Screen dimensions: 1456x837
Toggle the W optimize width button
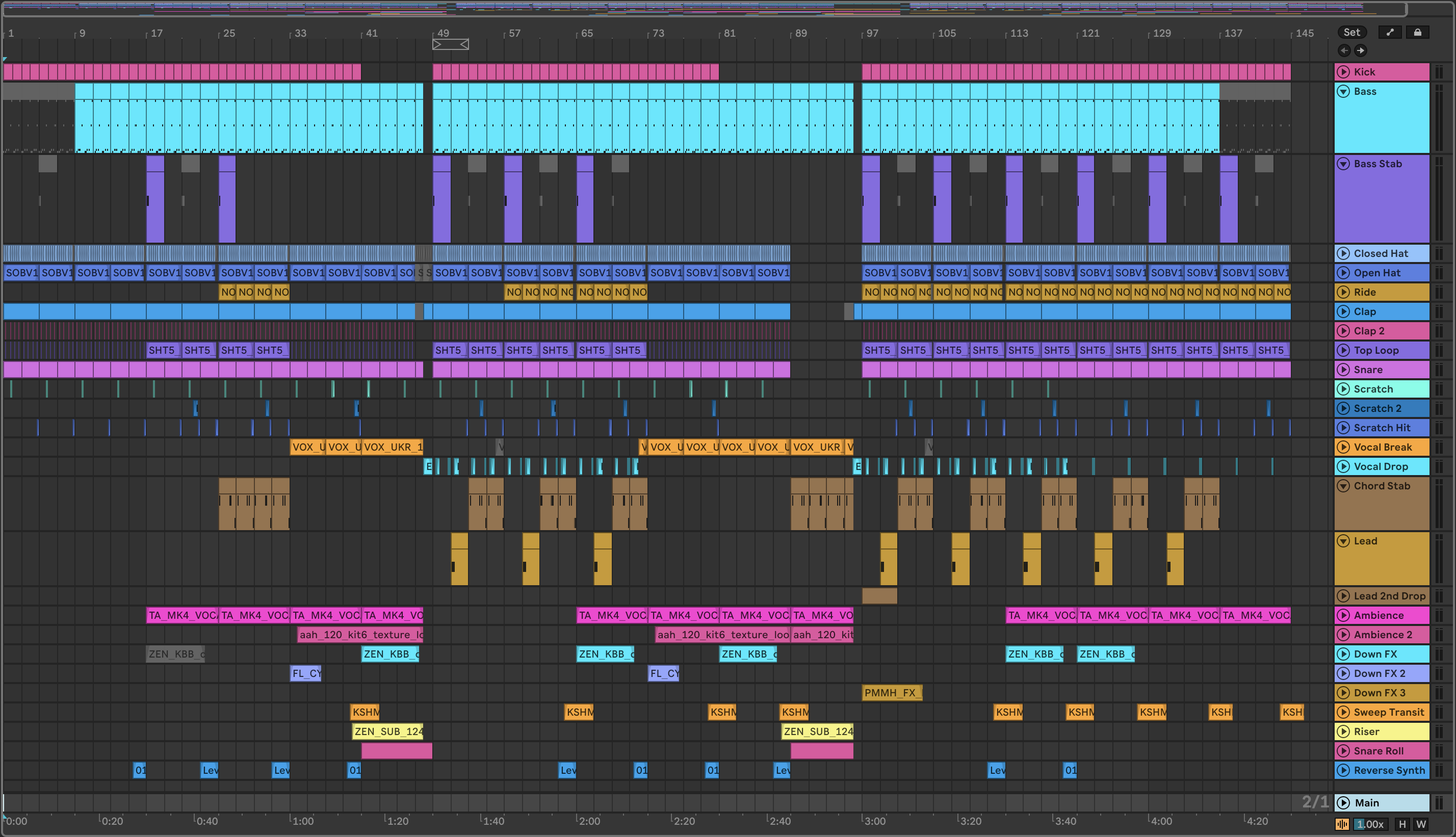click(1421, 824)
